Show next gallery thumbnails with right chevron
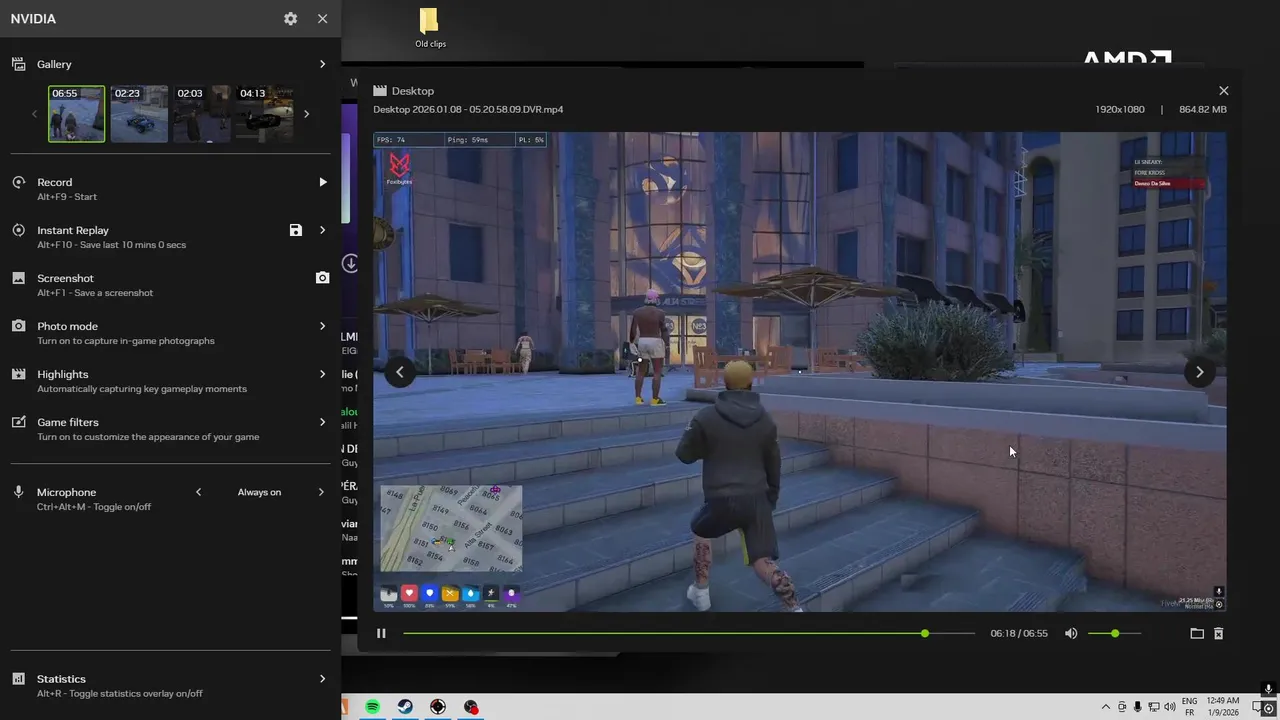The image size is (1280, 720). [x=306, y=114]
